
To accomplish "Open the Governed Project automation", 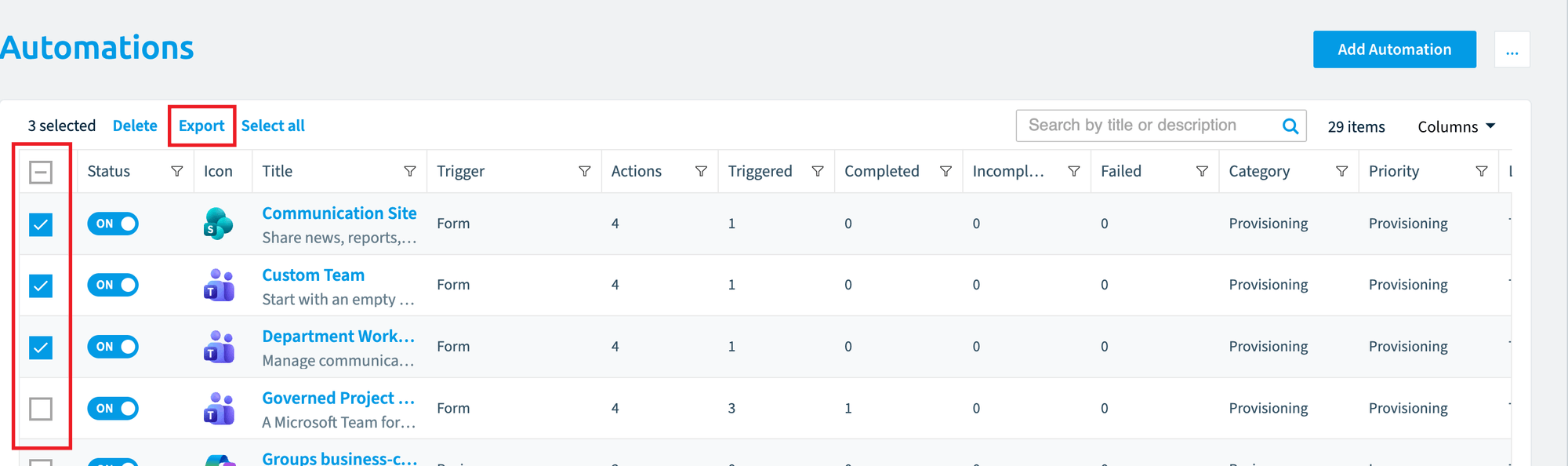I will pyautogui.click(x=339, y=399).
